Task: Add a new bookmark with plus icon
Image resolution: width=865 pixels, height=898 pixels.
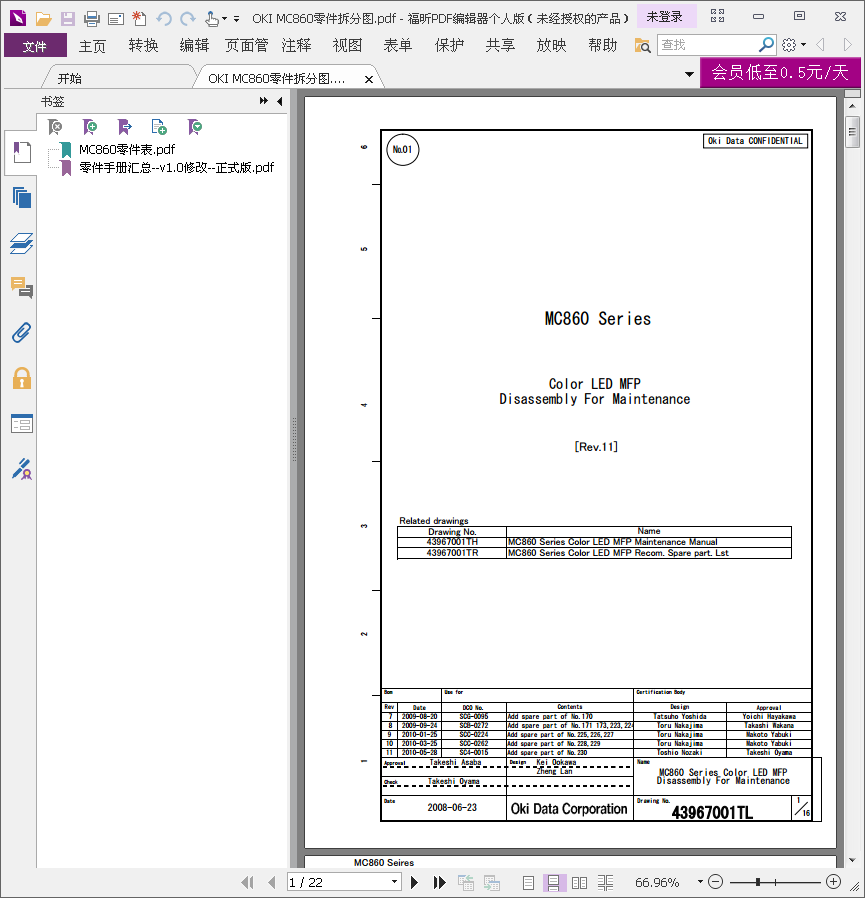Action: tap(90, 127)
